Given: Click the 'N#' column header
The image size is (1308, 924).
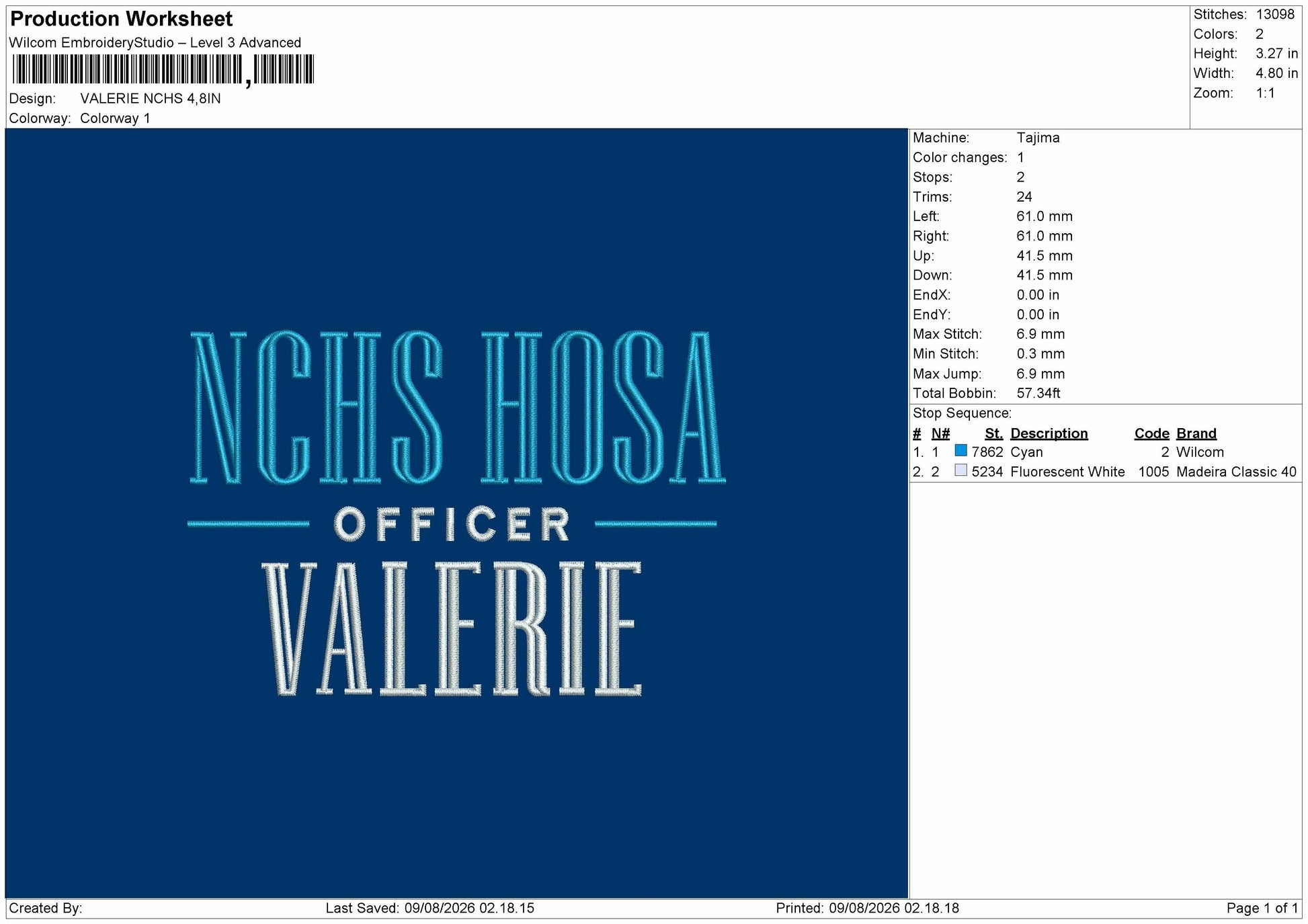Looking at the screenshot, I should [940, 433].
